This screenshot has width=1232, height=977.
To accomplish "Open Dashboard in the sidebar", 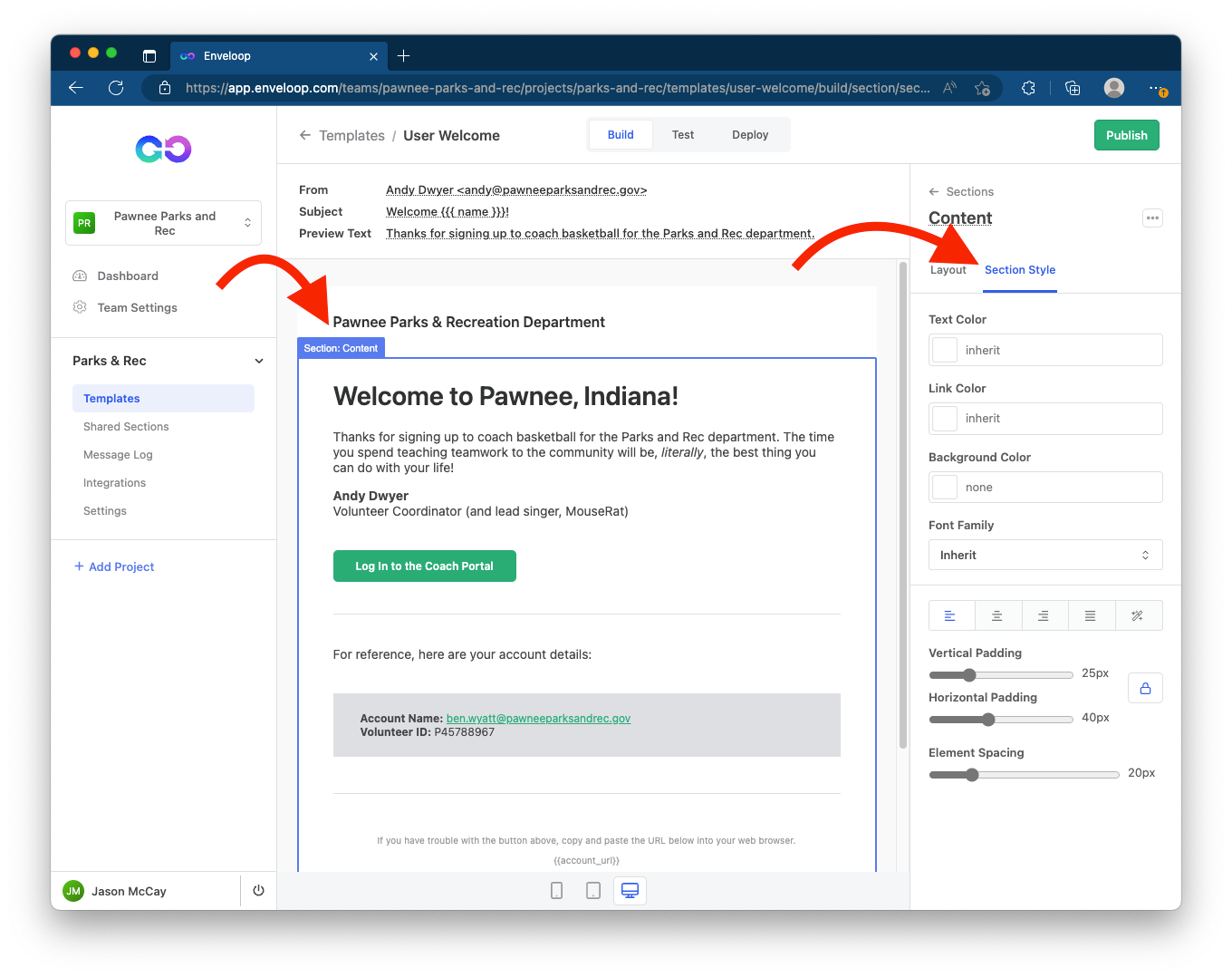I will click(x=128, y=276).
